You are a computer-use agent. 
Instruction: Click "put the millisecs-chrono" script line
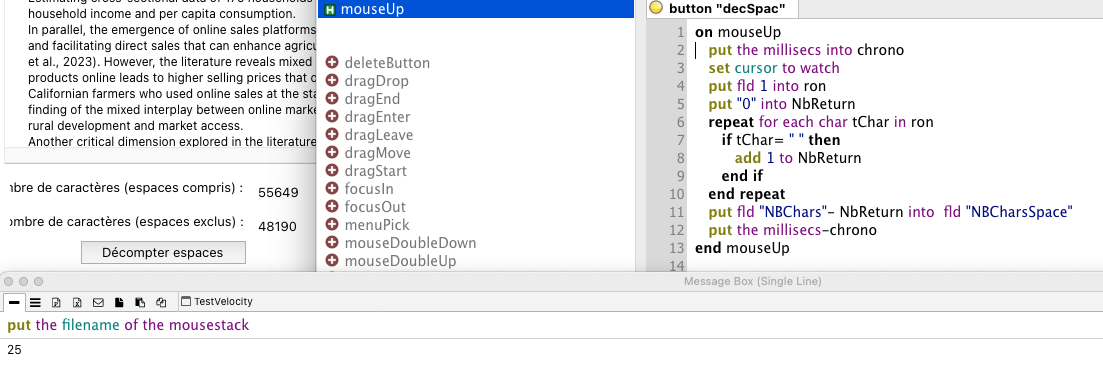pos(793,230)
